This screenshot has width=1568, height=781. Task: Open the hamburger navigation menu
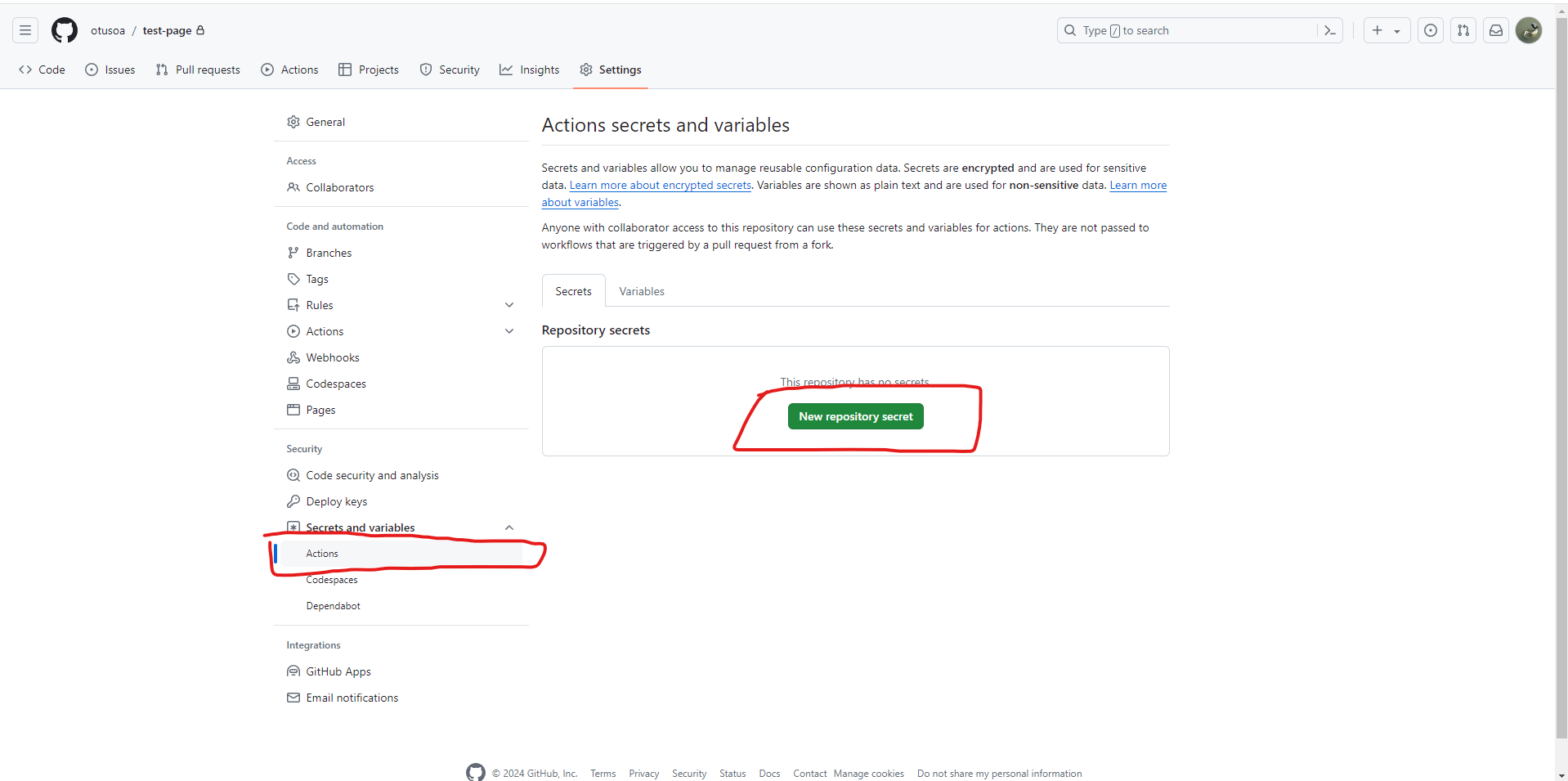(x=25, y=30)
